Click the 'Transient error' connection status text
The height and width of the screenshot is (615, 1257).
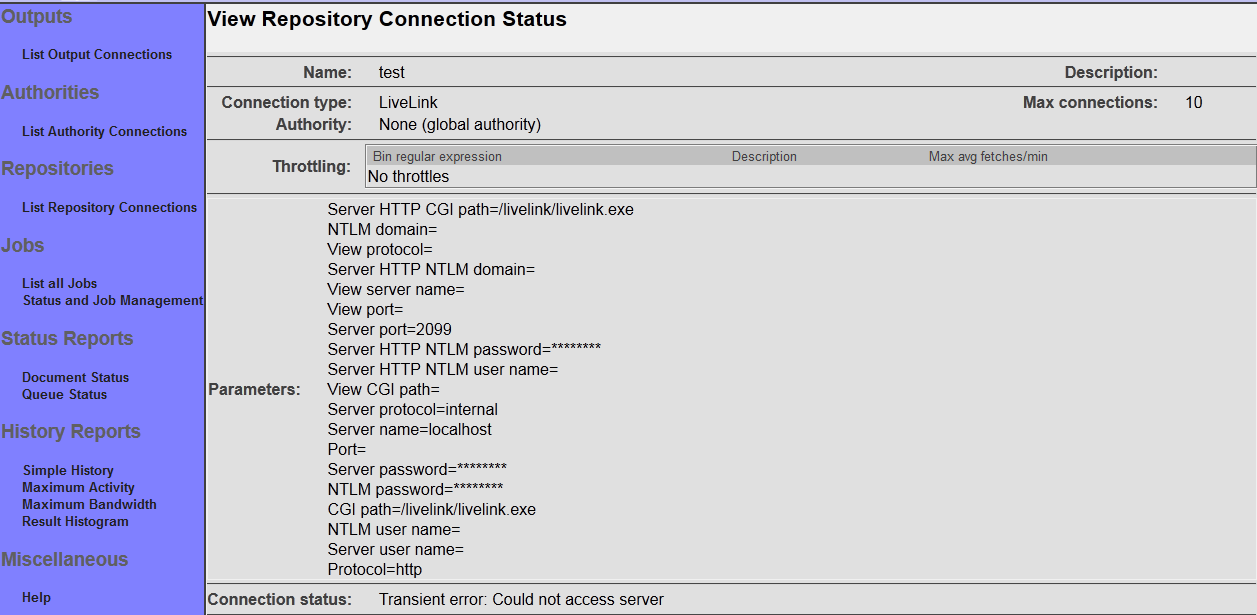click(x=521, y=600)
